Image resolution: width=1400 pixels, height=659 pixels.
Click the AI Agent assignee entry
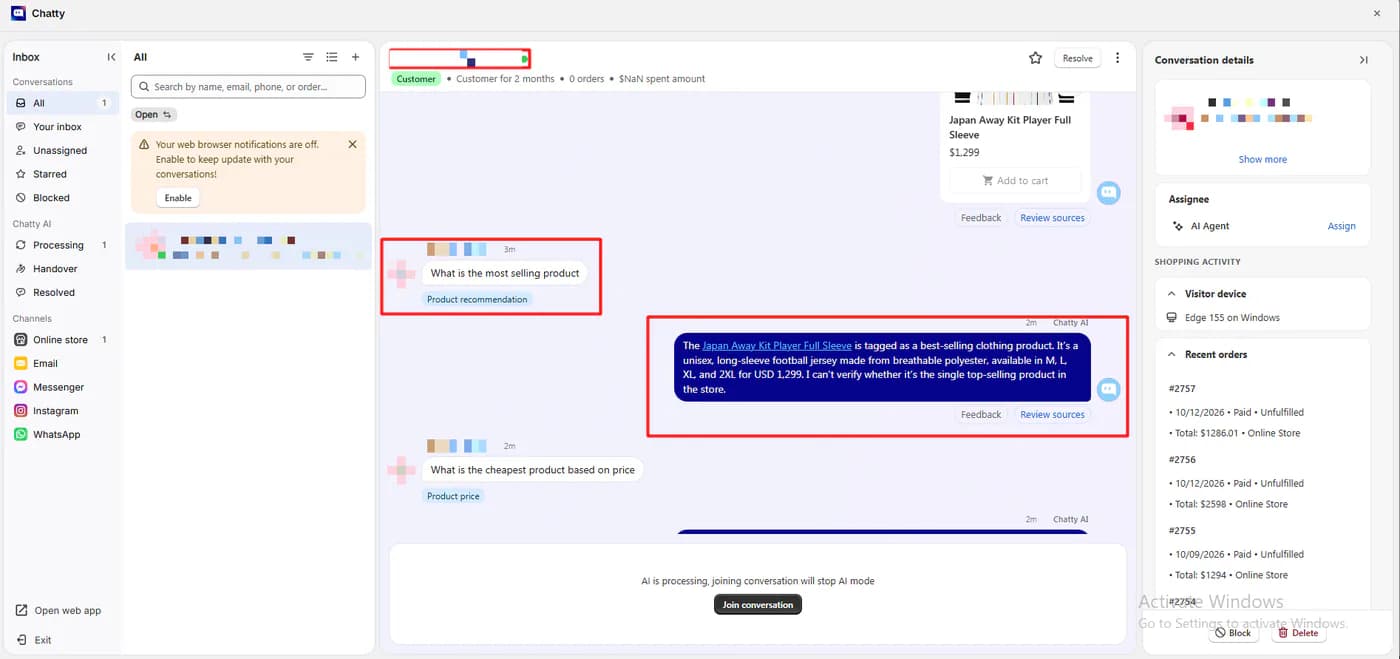1201,226
